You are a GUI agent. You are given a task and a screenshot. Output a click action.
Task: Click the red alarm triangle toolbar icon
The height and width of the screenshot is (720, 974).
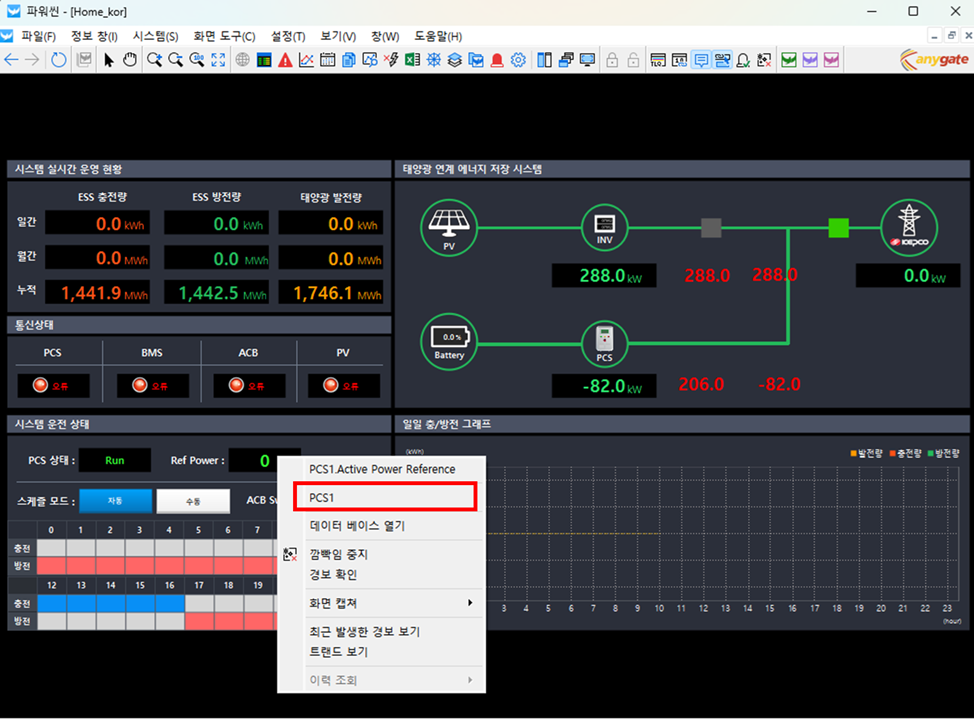point(285,60)
